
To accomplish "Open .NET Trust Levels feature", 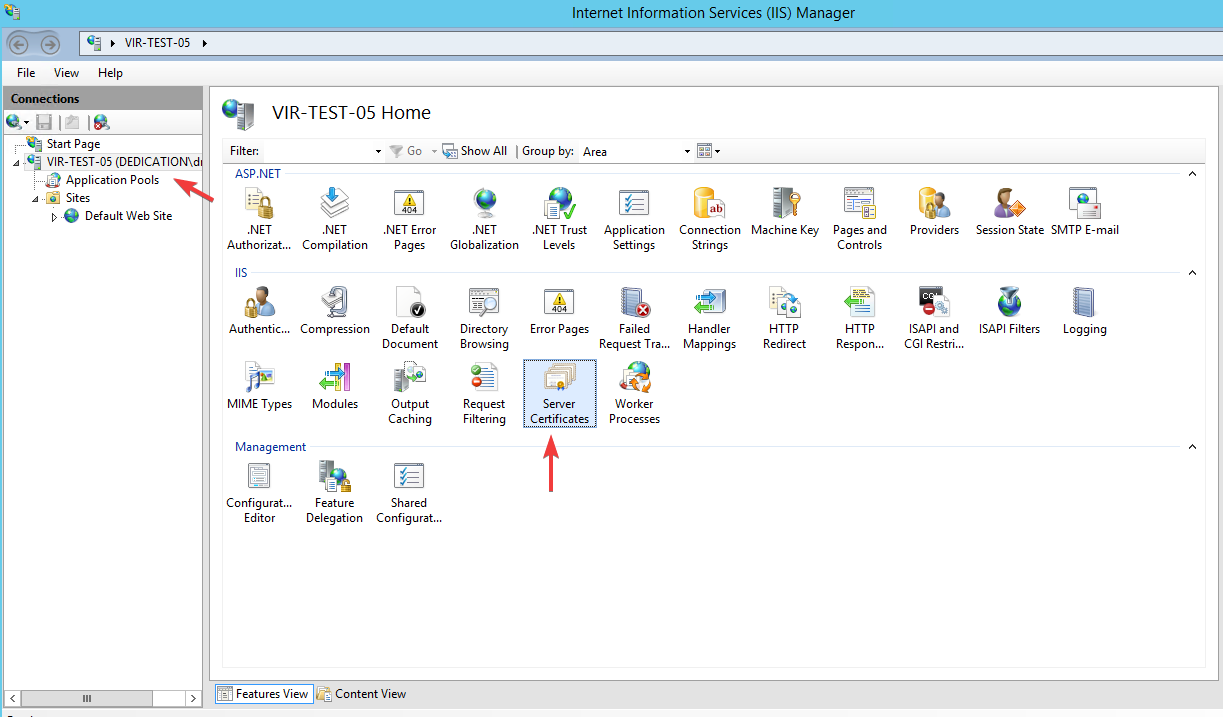I will pos(559,220).
